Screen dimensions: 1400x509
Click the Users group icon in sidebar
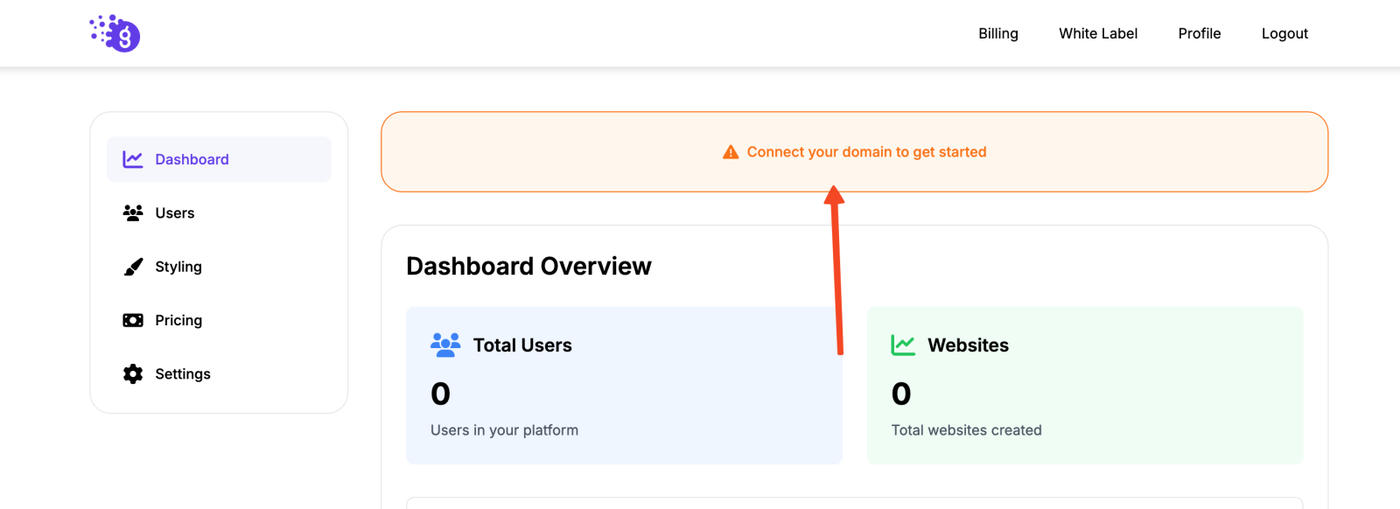pos(133,213)
